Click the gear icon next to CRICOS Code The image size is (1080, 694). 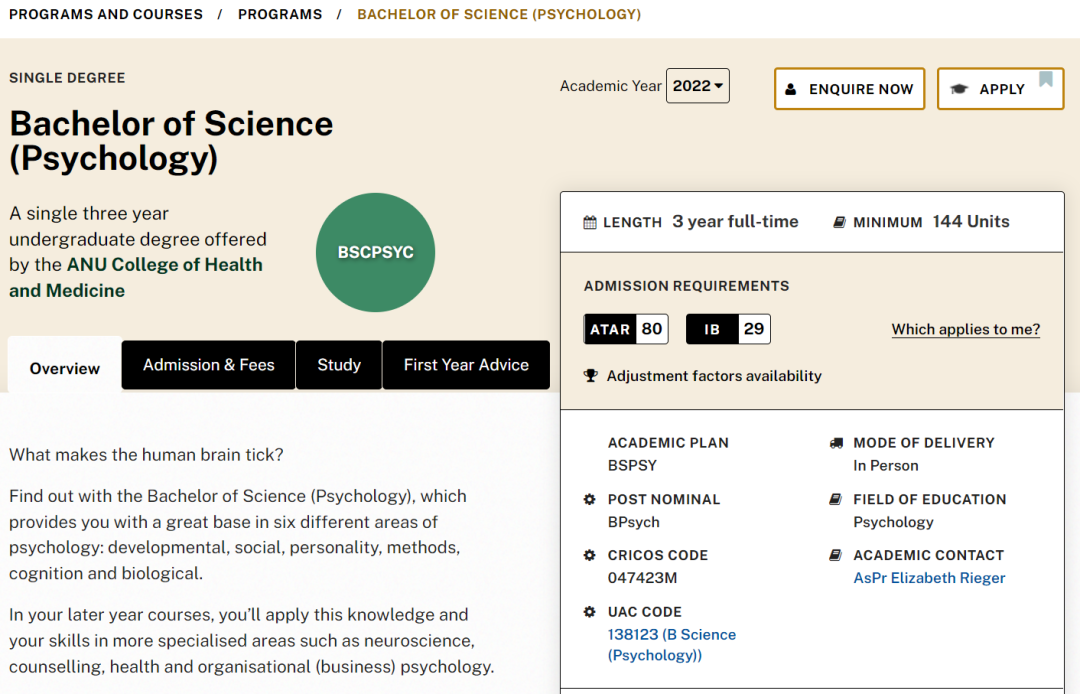pyautogui.click(x=590, y=555)
